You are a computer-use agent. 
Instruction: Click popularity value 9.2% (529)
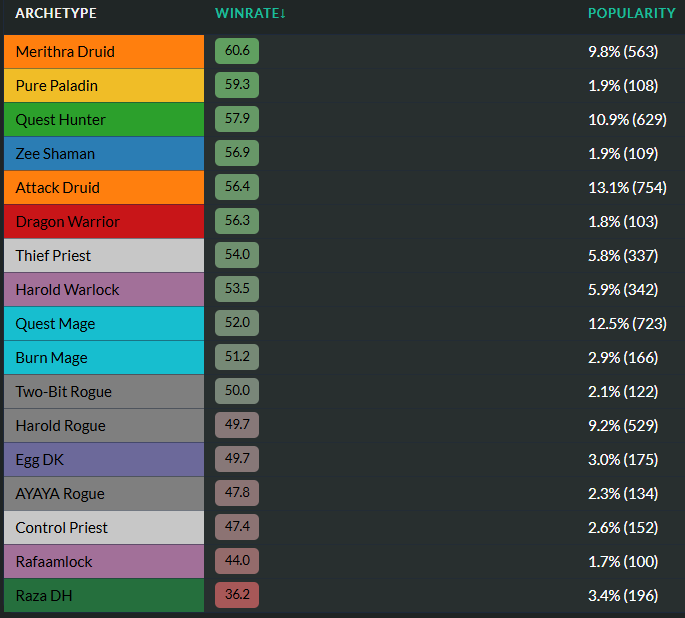[x=623, y=426]
